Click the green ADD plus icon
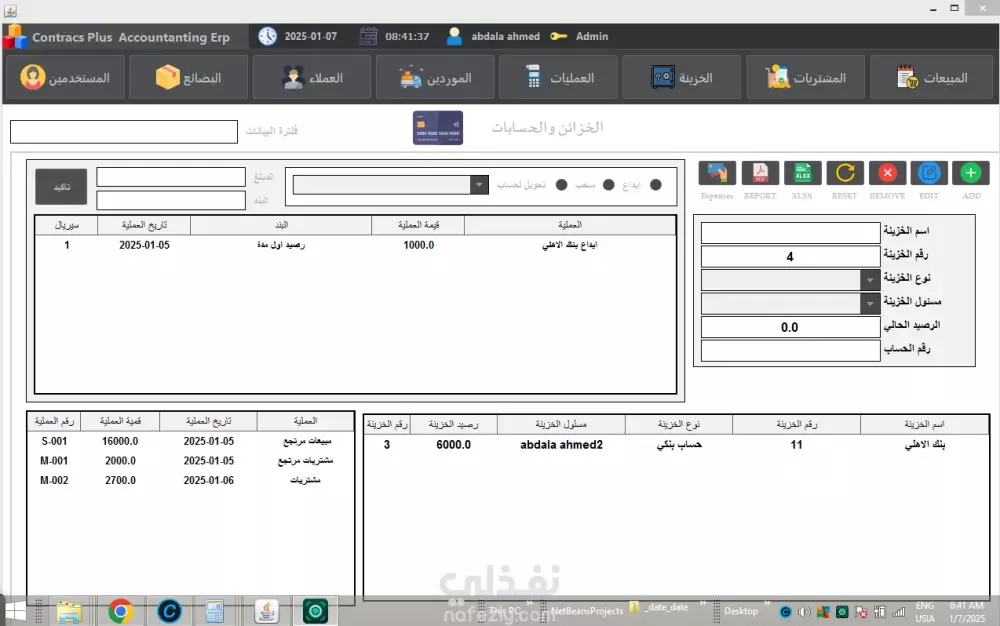 [x=970, y=172]
